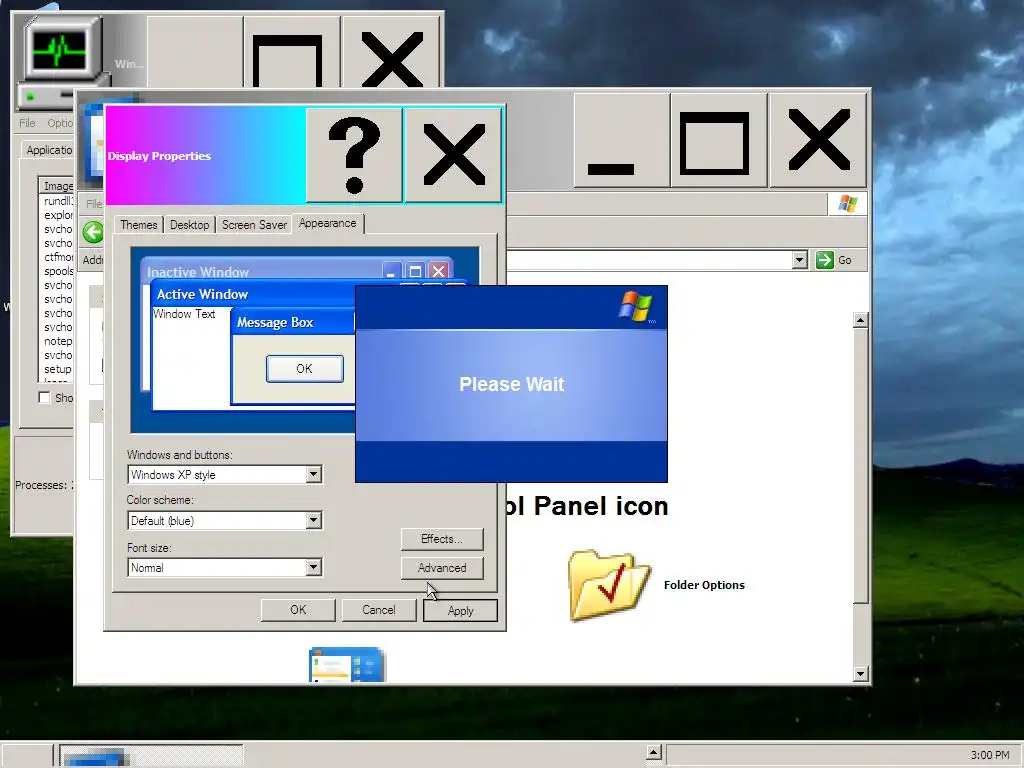Select the Appearance tab
Image resolution: width=1024 pixels, height=768 pixels.
[x=328, y=223]
